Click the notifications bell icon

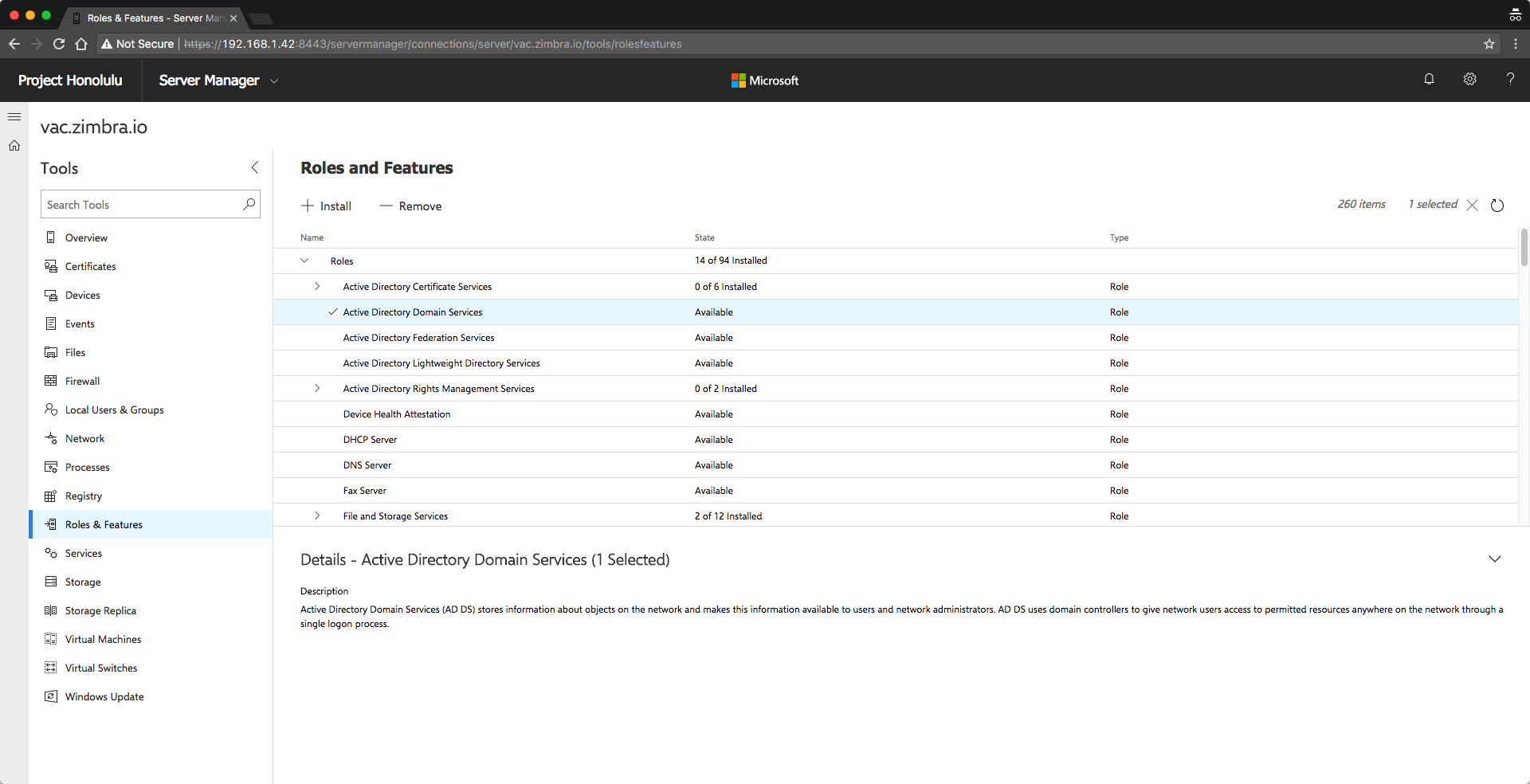pyautogui.click(x=1429, y=79)
